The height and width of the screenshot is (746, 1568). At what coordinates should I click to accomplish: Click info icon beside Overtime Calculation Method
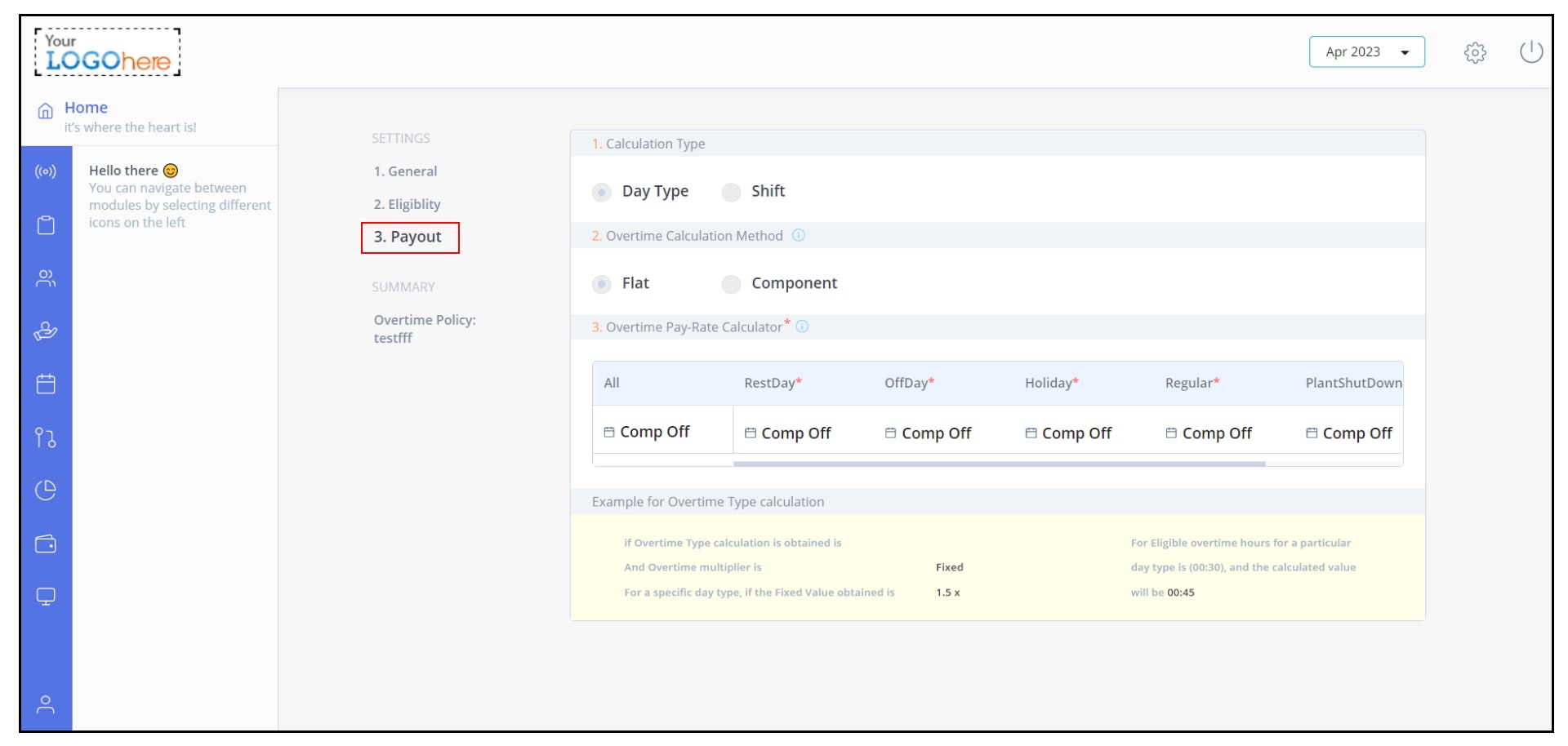(799, 235)
